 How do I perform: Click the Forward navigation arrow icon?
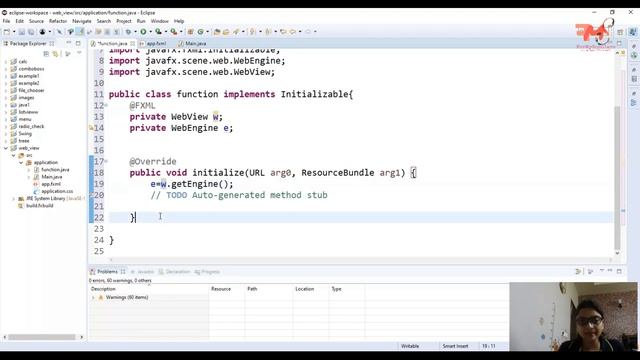[308, 32]
